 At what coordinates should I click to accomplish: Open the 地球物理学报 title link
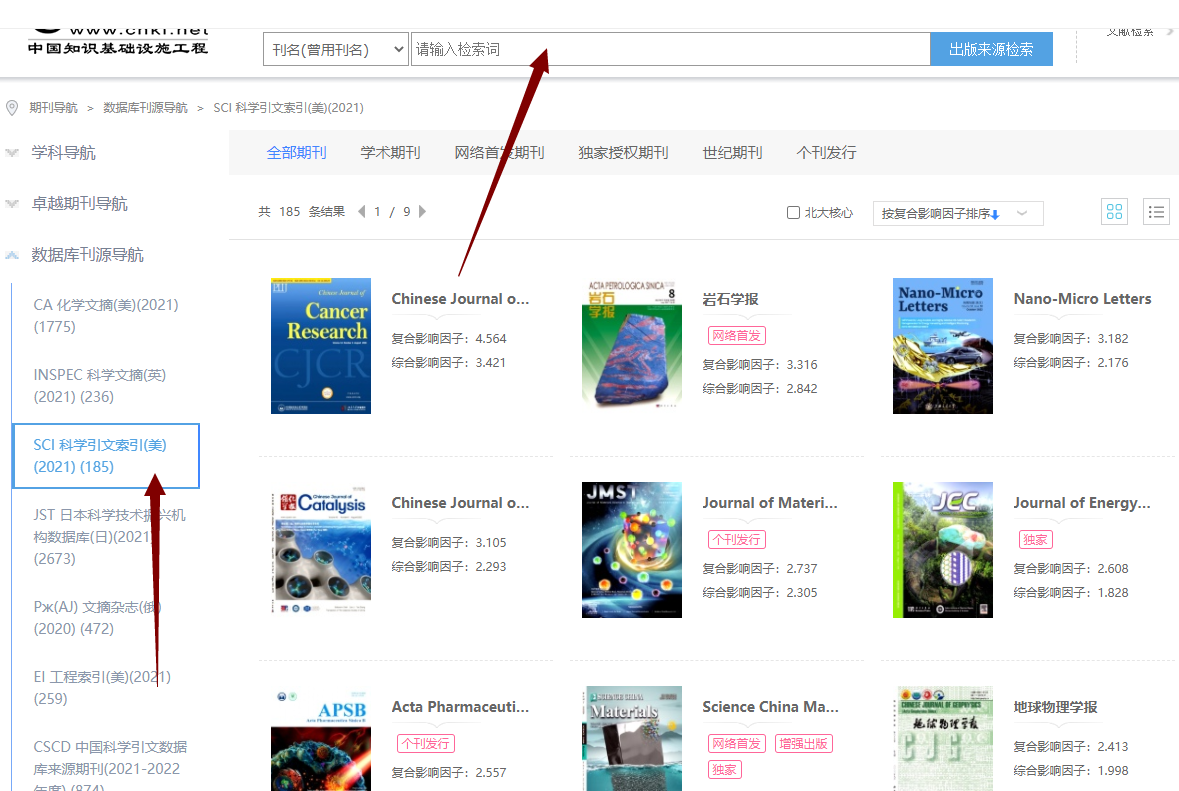click(1056, 707)
